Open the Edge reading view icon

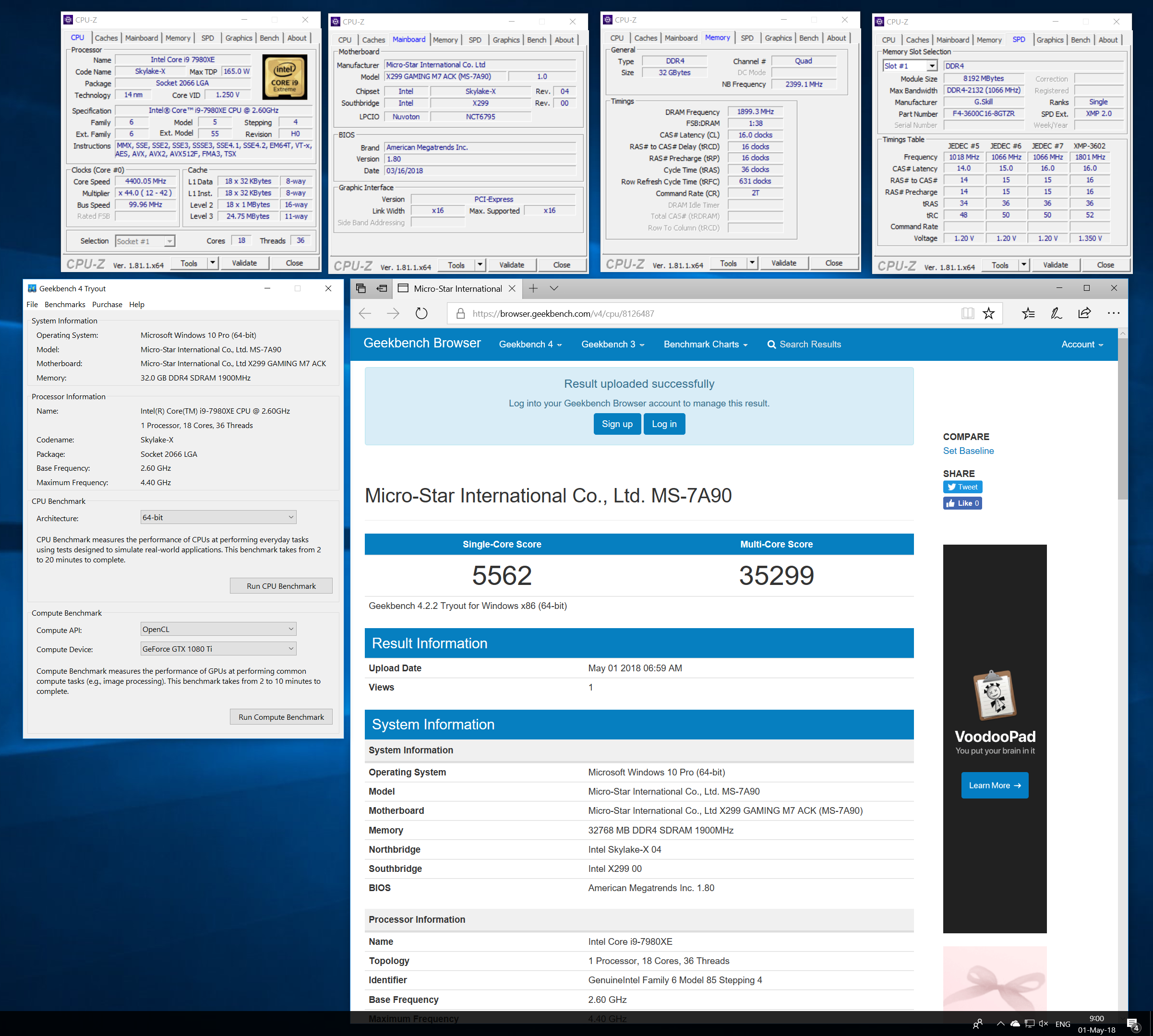(x=967, y=314)
